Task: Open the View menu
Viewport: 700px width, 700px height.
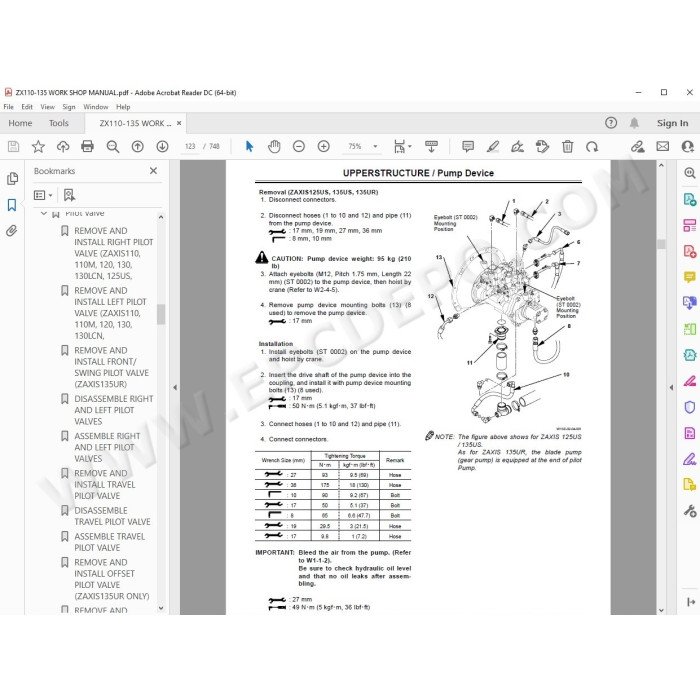Action: tap(47, 107)
